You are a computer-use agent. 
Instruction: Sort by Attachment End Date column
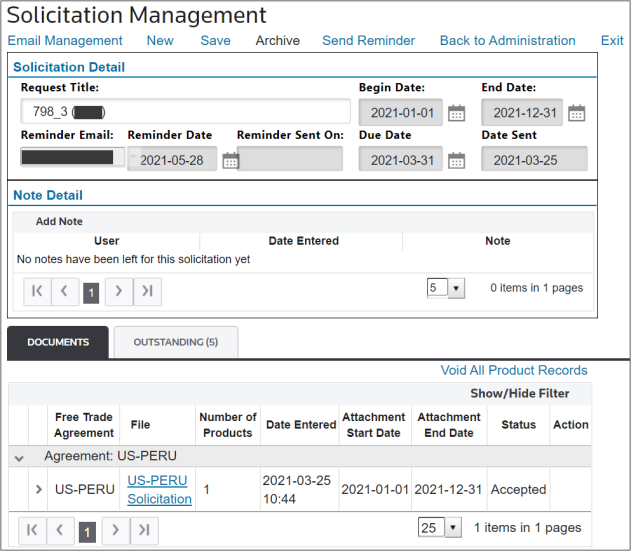point(449,425)
